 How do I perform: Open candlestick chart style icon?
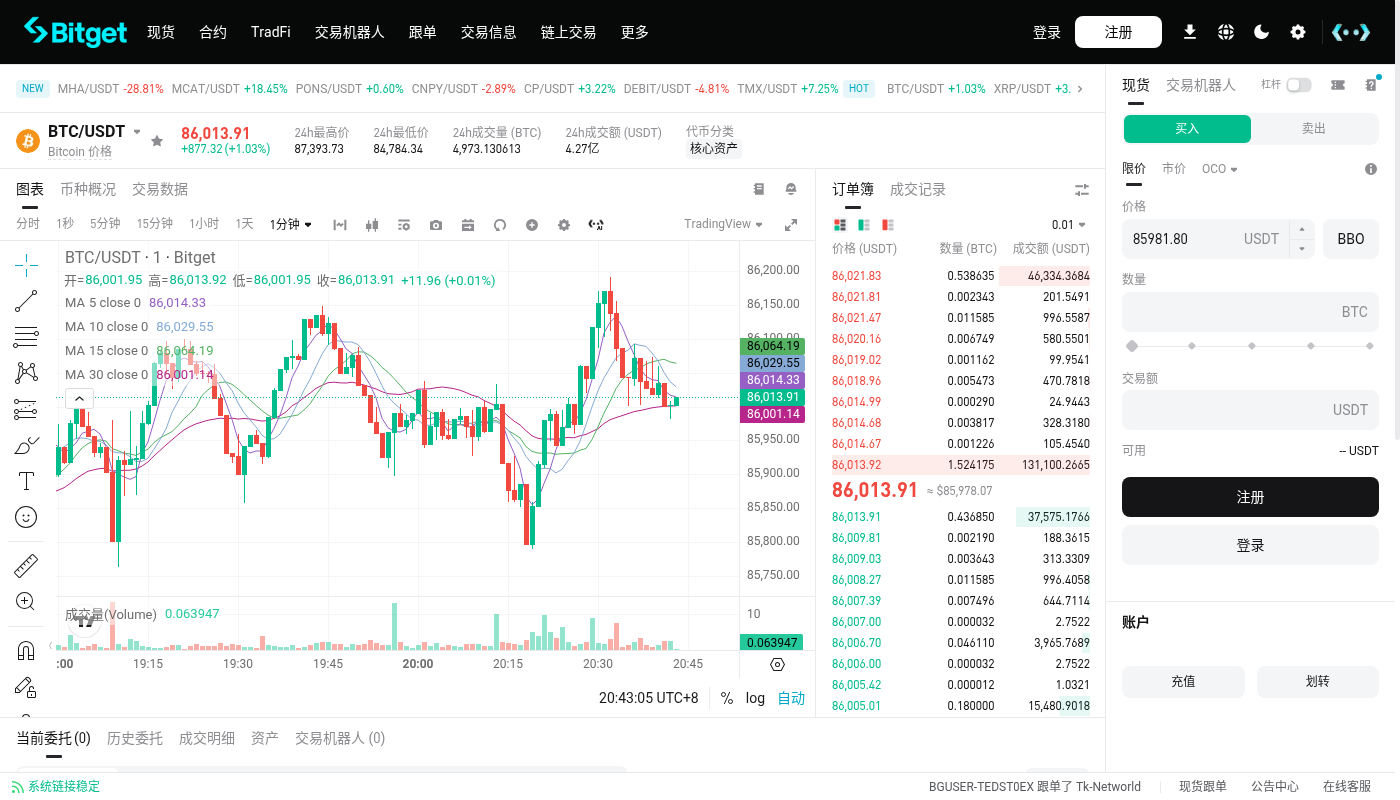pos(372,225)
